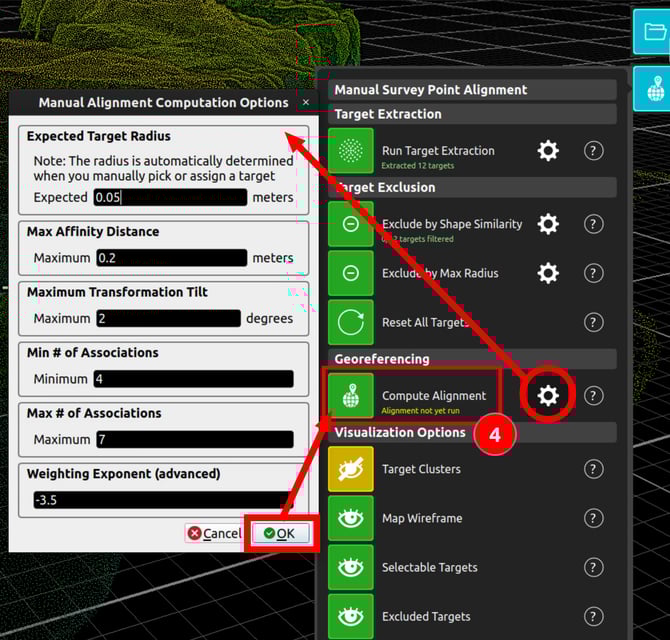Open Run Target Extraction gear settings
This screenshot has height=640, width=670.
[x=548, y=151]
